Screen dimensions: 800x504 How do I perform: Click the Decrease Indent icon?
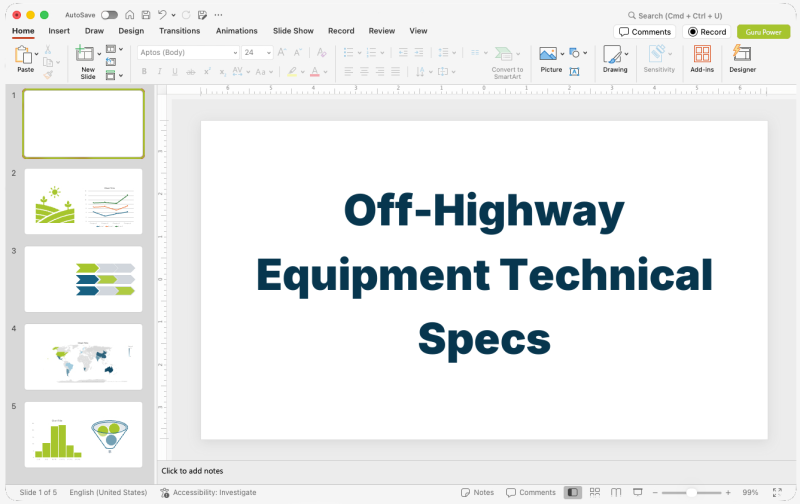point(403,53)
